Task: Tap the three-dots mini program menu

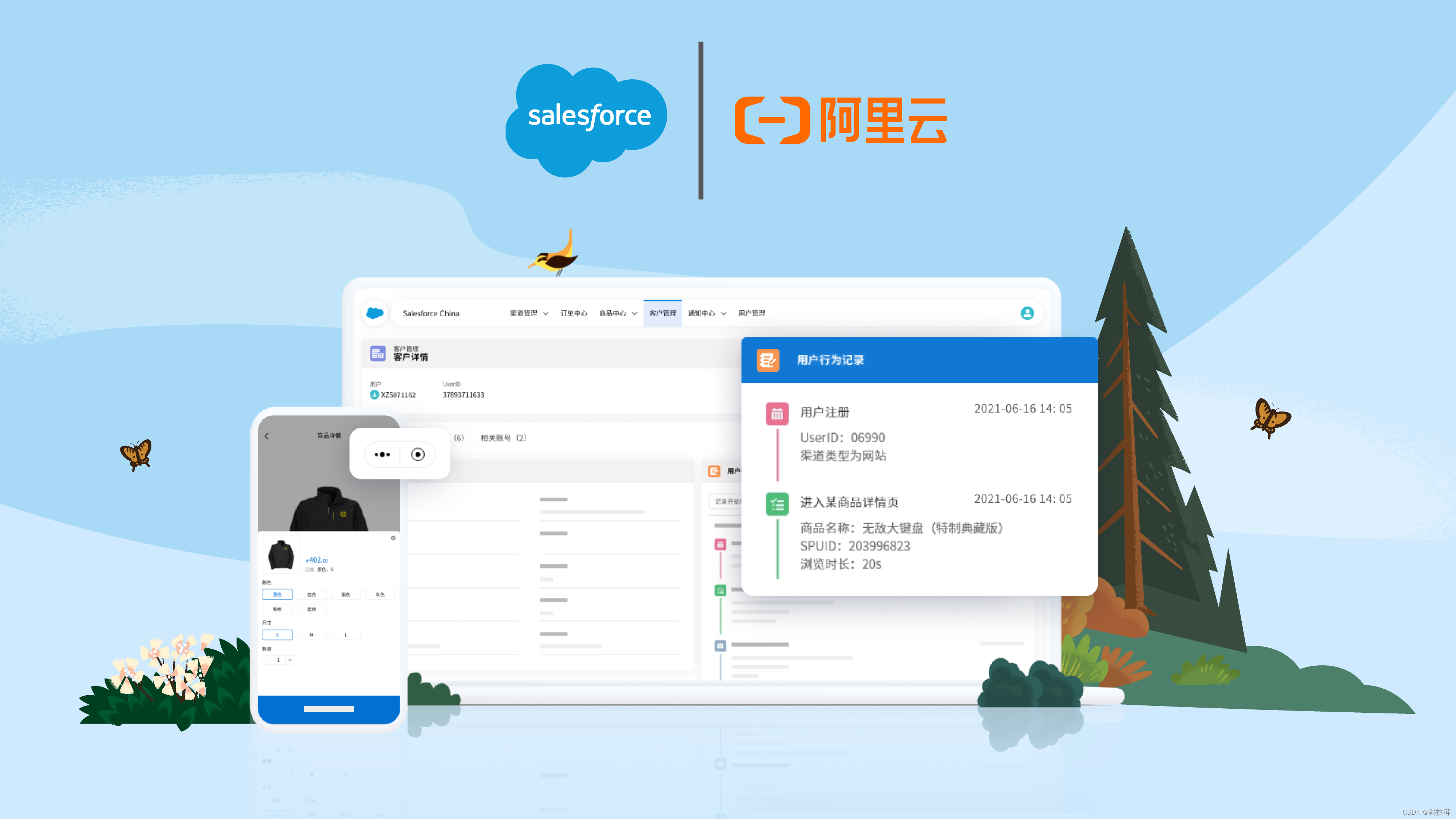Action: click(382, 454)
